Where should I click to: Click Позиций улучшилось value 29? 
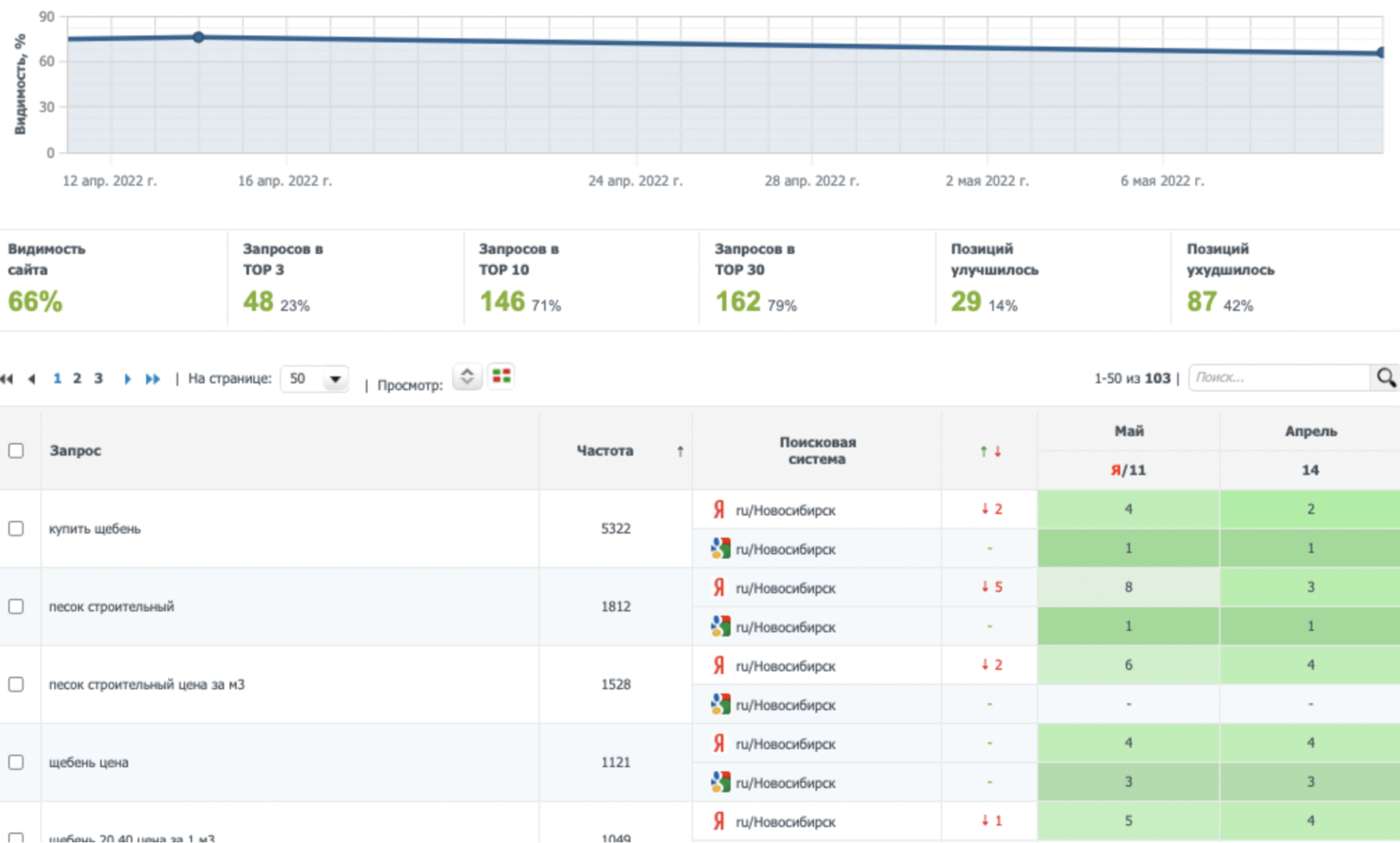pyautogui.click(x=966, y=302)
